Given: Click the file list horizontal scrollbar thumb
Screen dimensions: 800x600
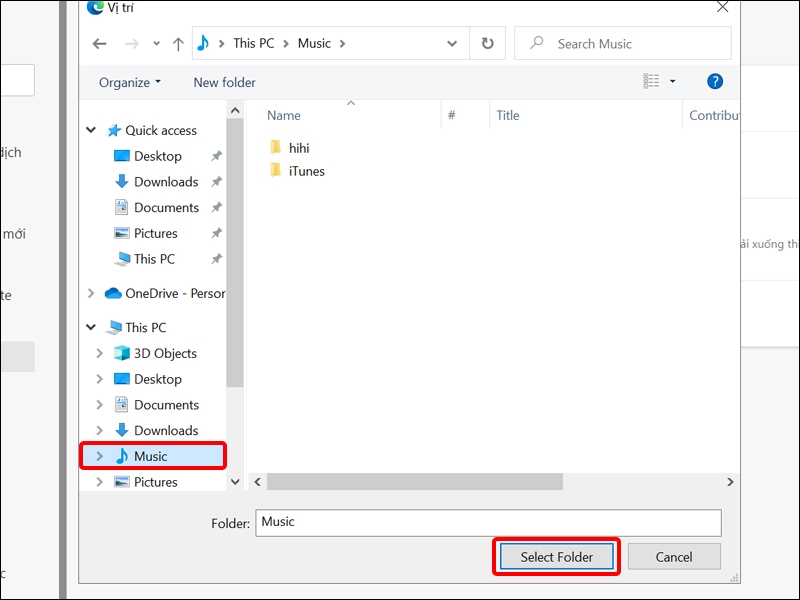Looking at the screenshot, I should (x=415, y=482).
